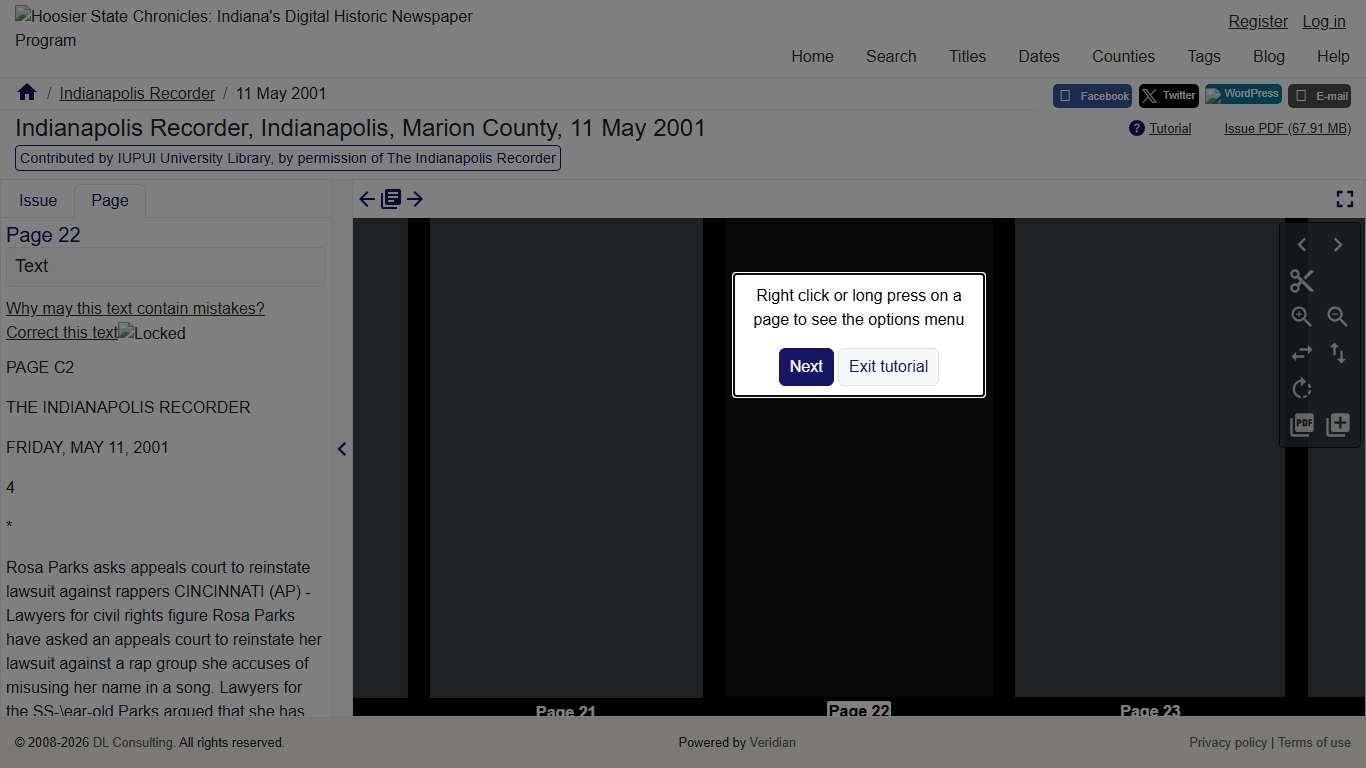Enter fullscreen viewer mode

coord(1344,199)
